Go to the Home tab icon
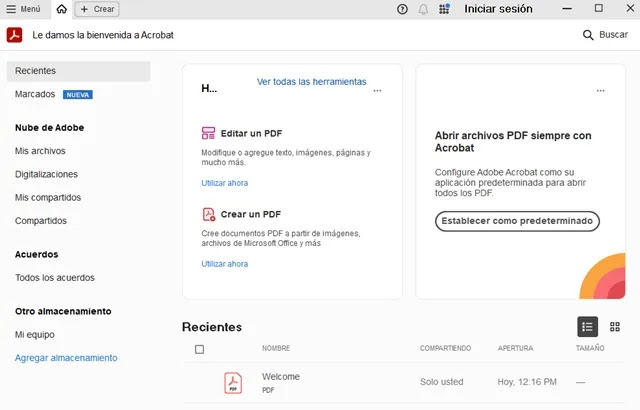Image resolution: width=640 pixels, height=410 pixels. coord(62,9)
